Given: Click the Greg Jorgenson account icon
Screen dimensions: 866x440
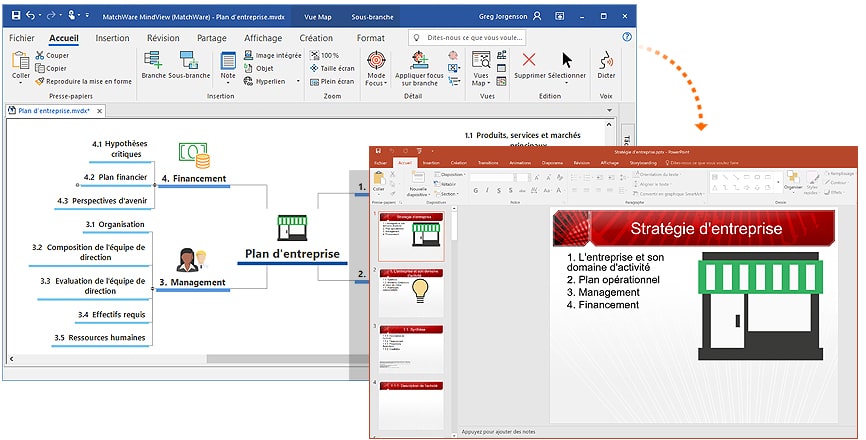Looking at the screenshot, I should pyautogui.click(x=537, y=16).
